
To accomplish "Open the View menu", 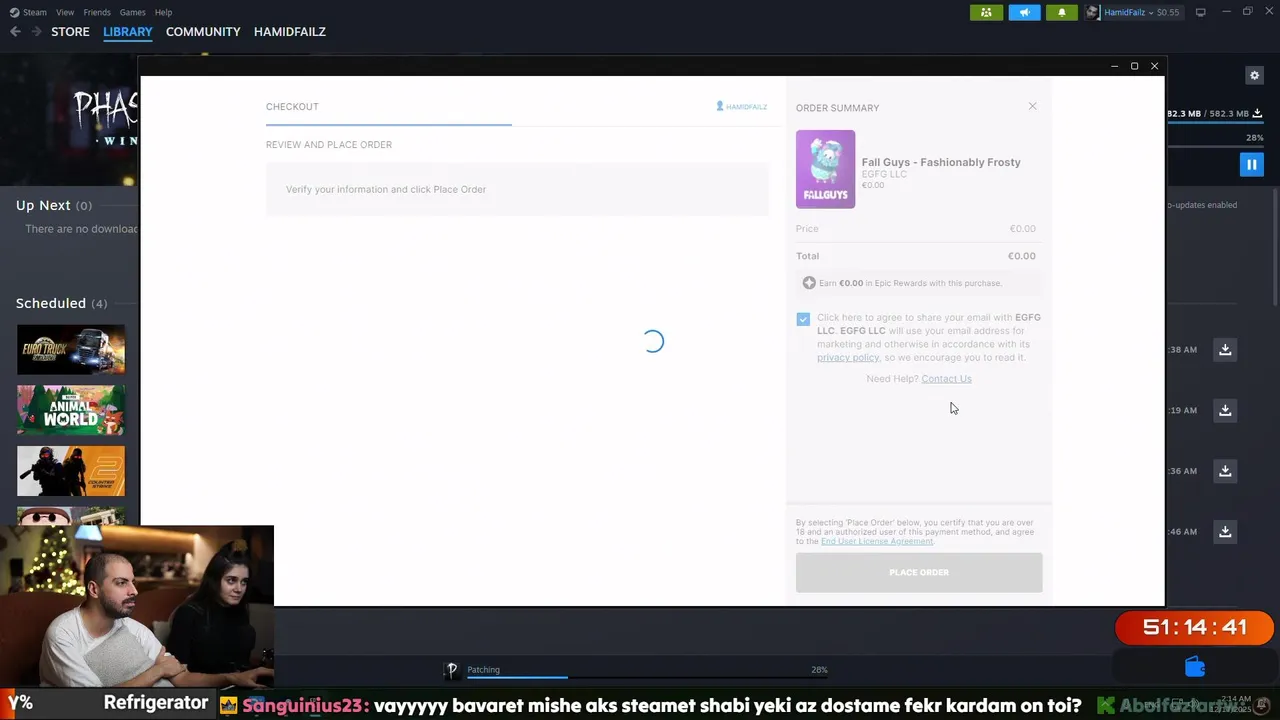I will pyautogui.click(x=65, y=12).
